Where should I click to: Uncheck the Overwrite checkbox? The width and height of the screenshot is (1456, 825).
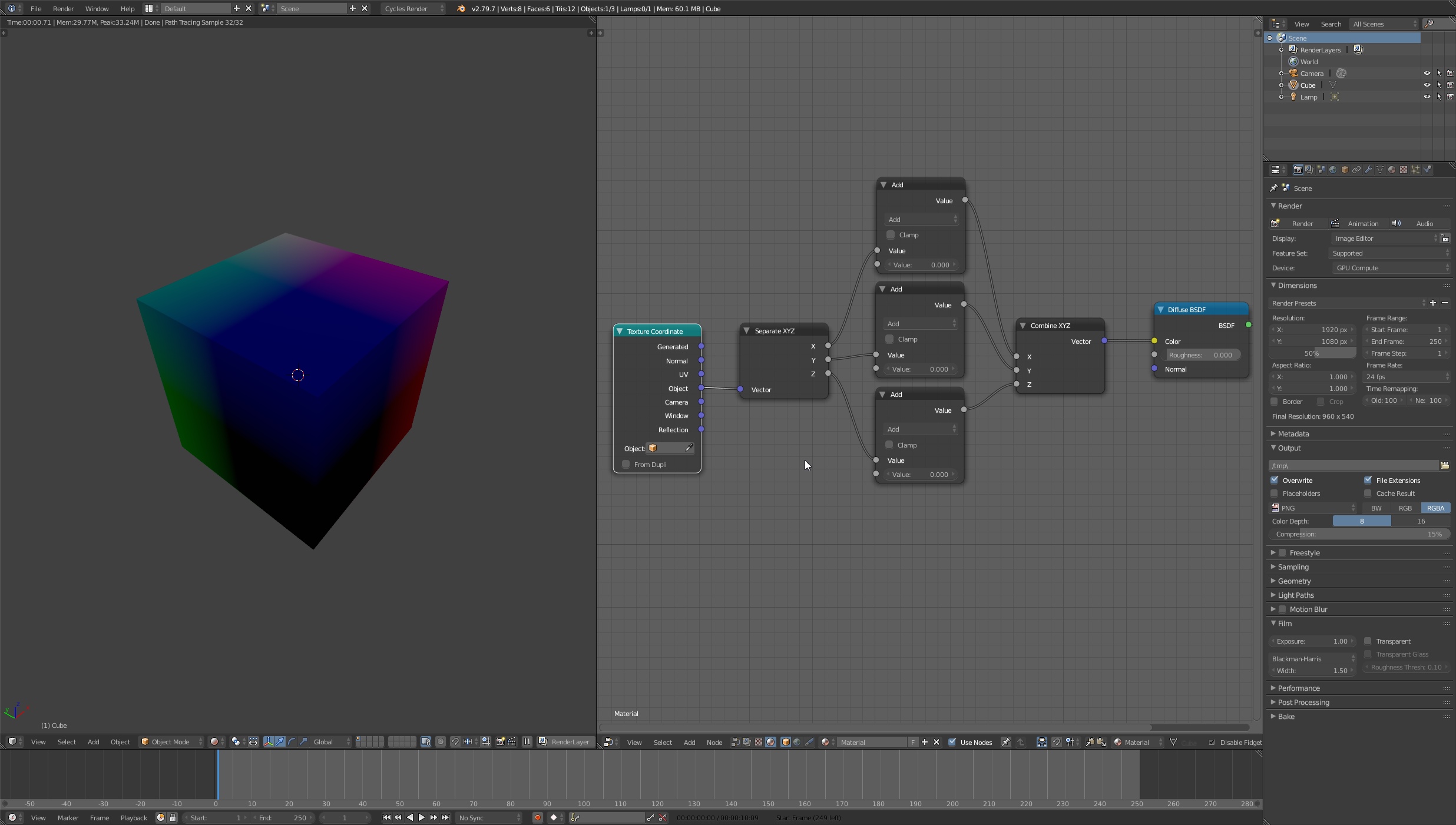1275,481
